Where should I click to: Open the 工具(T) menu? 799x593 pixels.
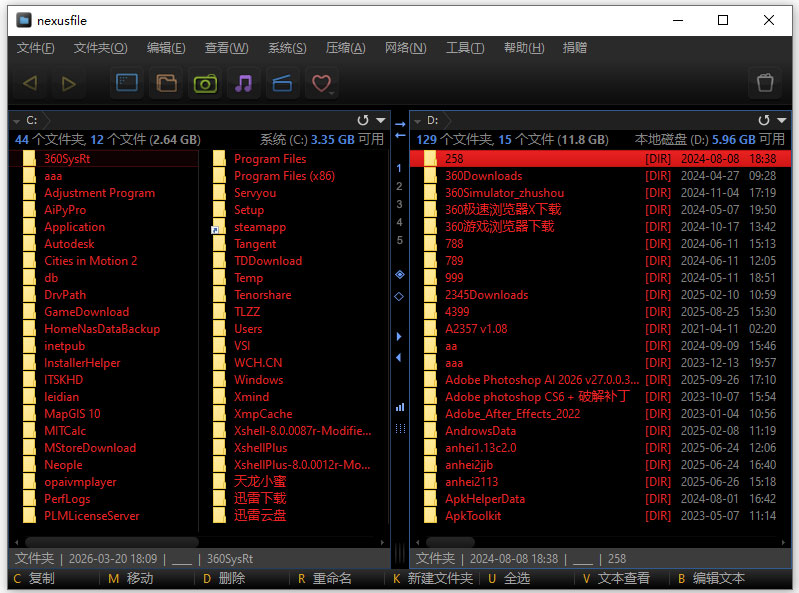pos(465,48)
